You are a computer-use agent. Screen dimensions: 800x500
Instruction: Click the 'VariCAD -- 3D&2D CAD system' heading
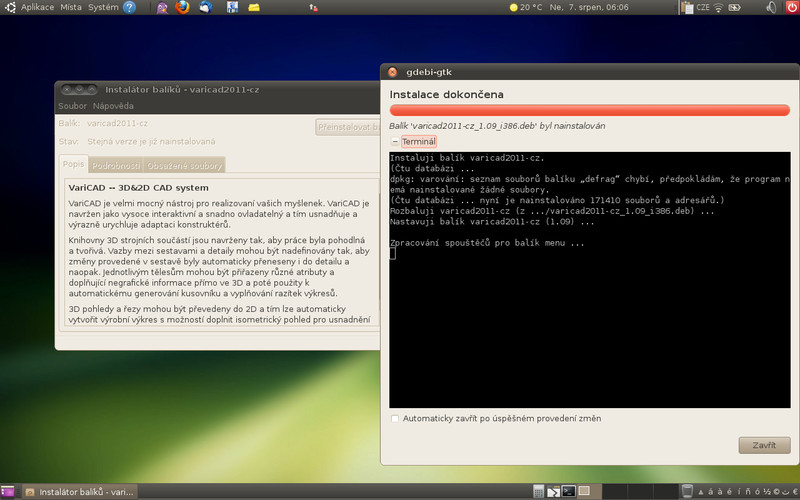point(138,188)
